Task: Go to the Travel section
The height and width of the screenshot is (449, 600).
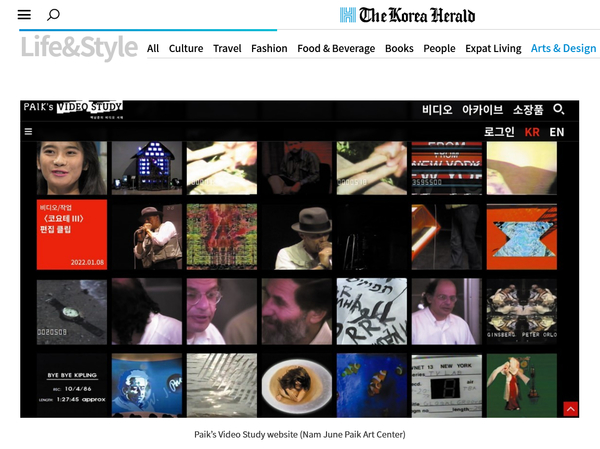Action: click(x=227, y=48)
